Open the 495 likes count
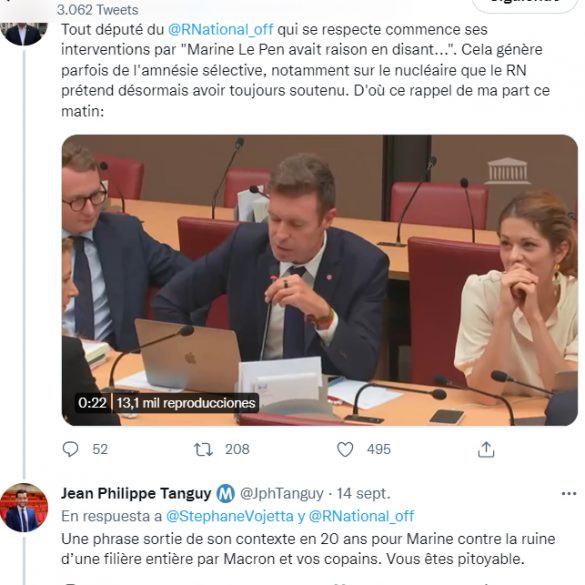Viewport: 585px width, 585px height. coord(379,449)
